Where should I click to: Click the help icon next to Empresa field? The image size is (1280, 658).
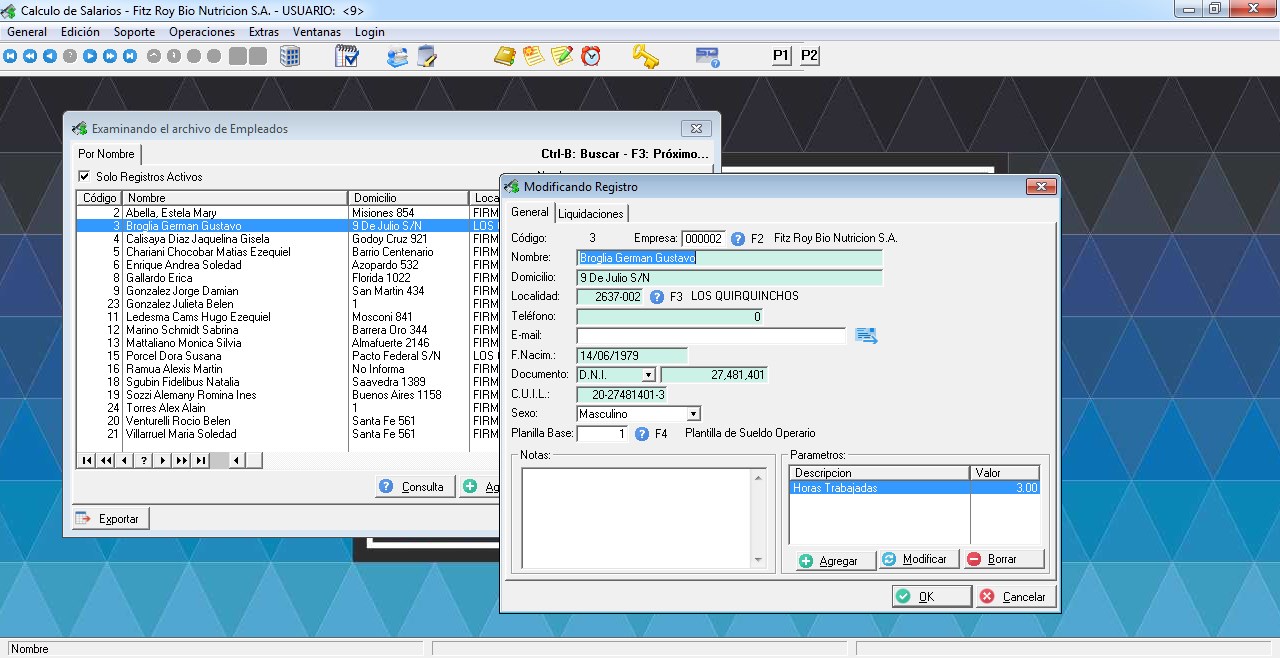click(738, 239)
